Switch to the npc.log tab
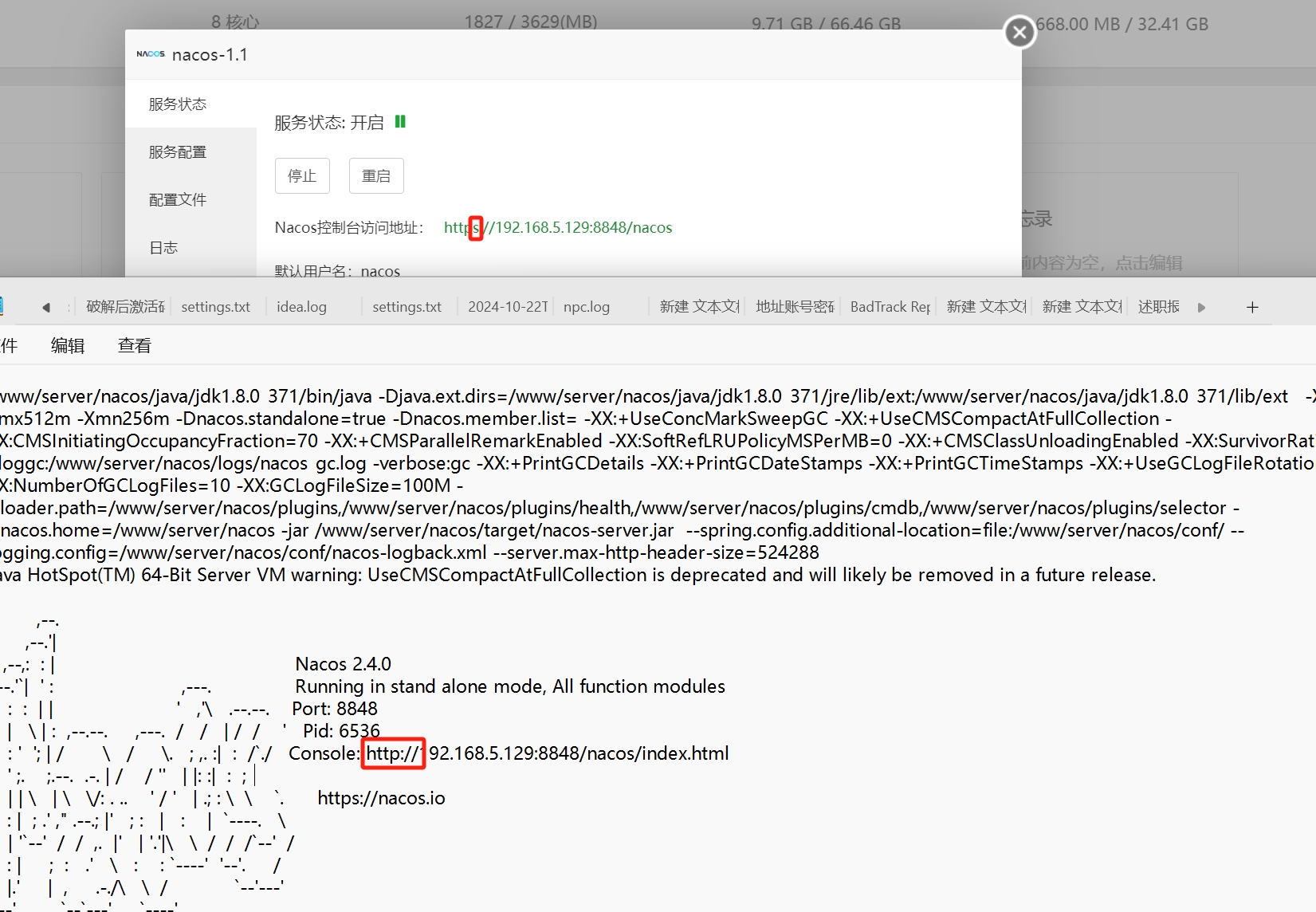1316x912 pixels. 587,307
